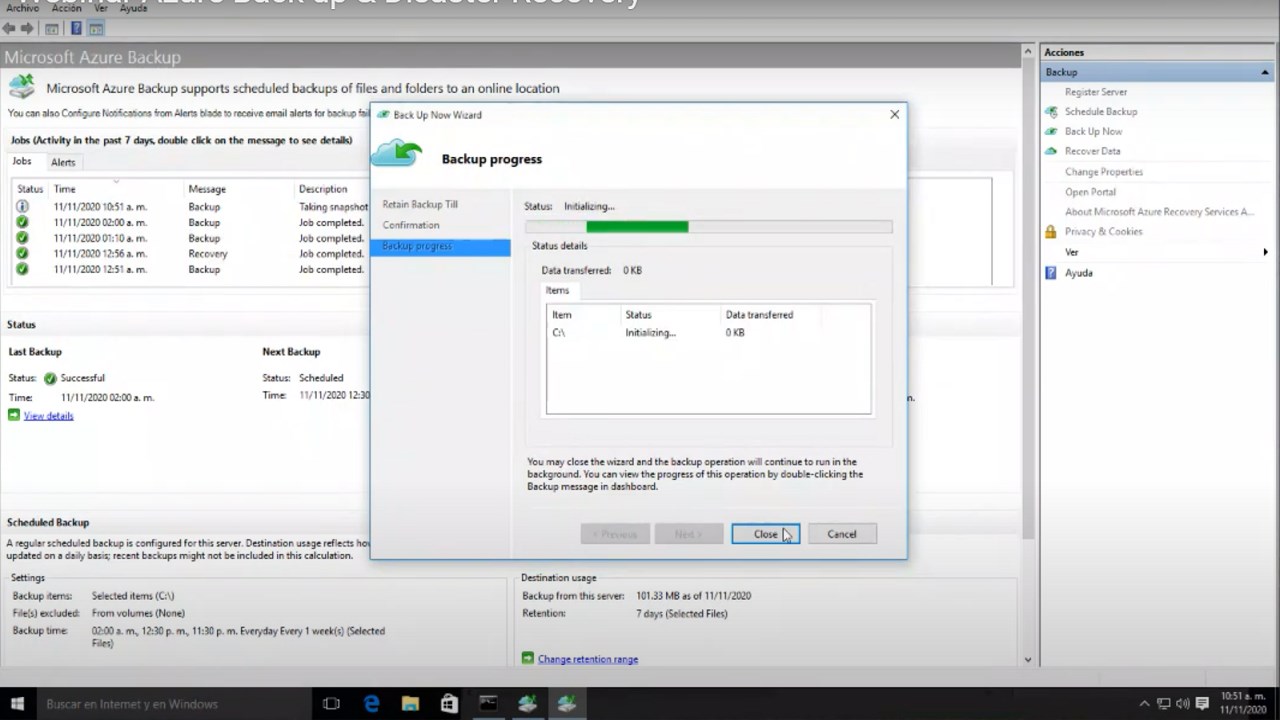Image resolution: width=1280 pixels, height=720 pixels.
Task: Click the Privacy & Cookies padlock icon
Action: pyautogui.click(x=1051, y=231)
